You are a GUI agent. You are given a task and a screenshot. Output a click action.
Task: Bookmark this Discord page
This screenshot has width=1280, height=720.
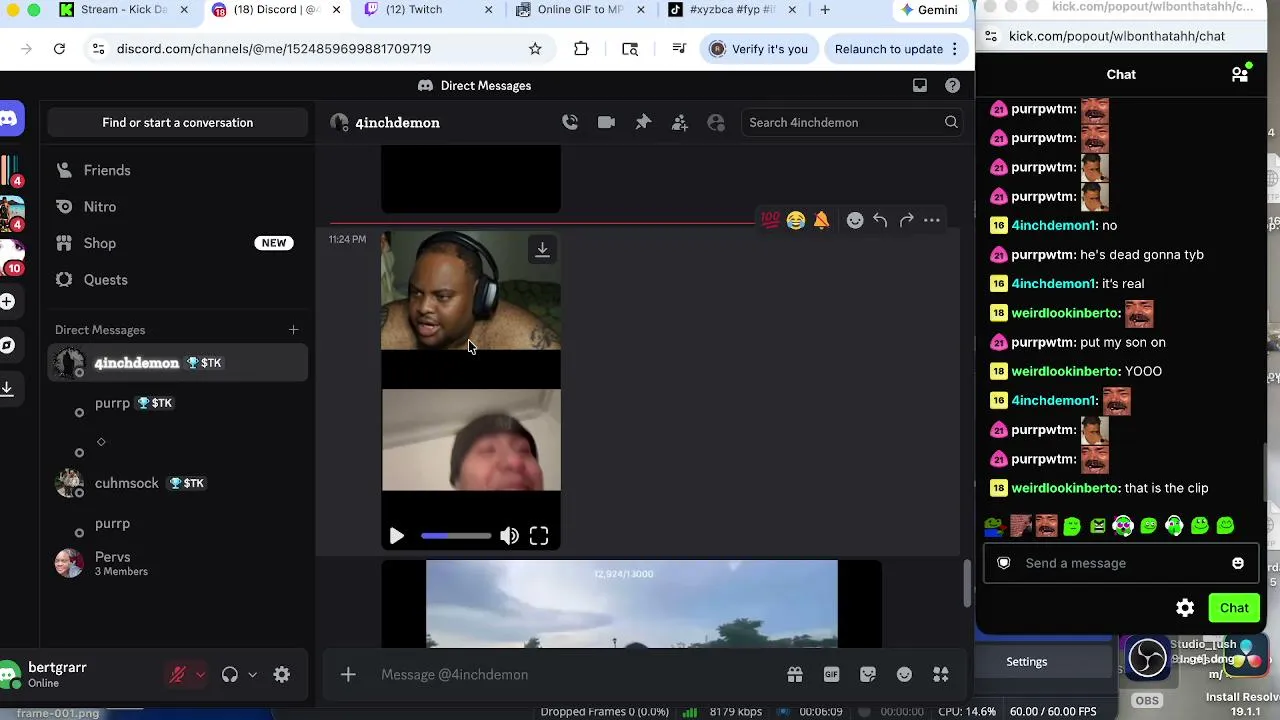pos(535,49)
